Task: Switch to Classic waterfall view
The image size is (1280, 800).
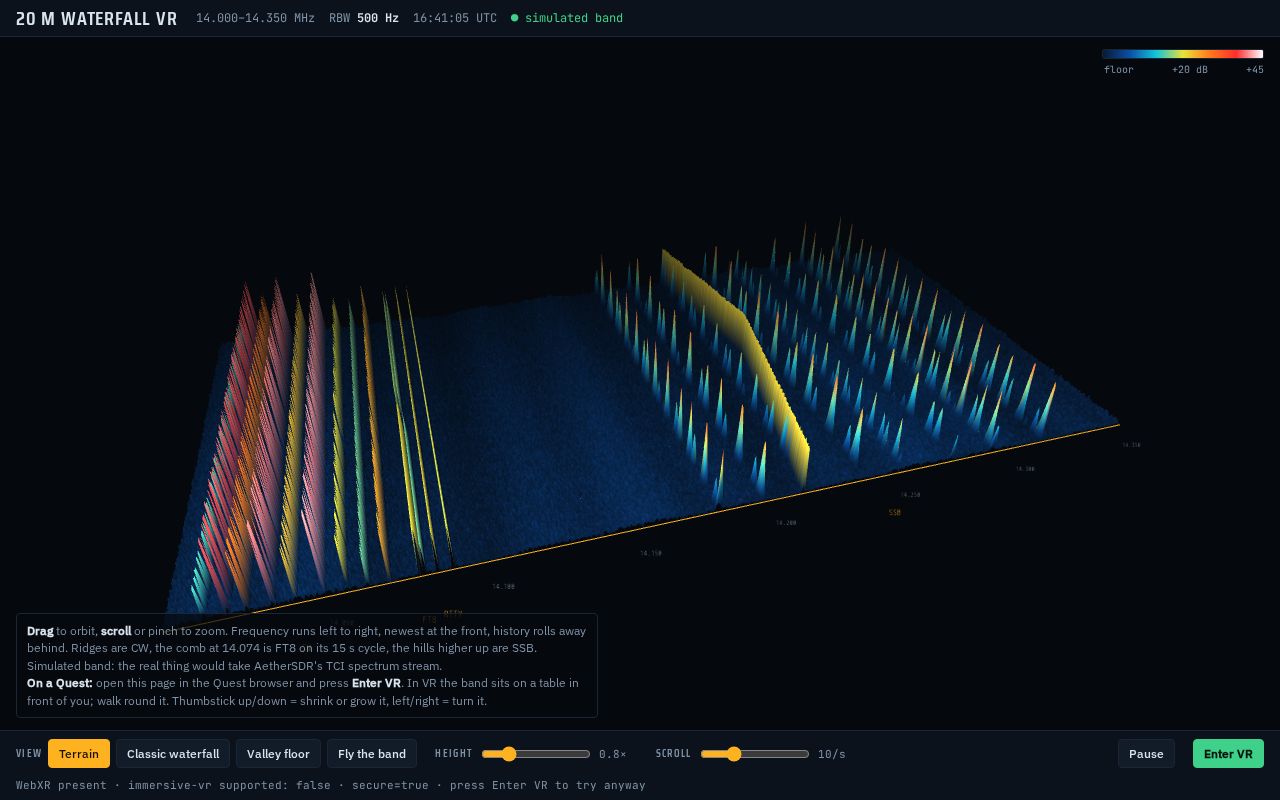Action: tap(173, 753)
